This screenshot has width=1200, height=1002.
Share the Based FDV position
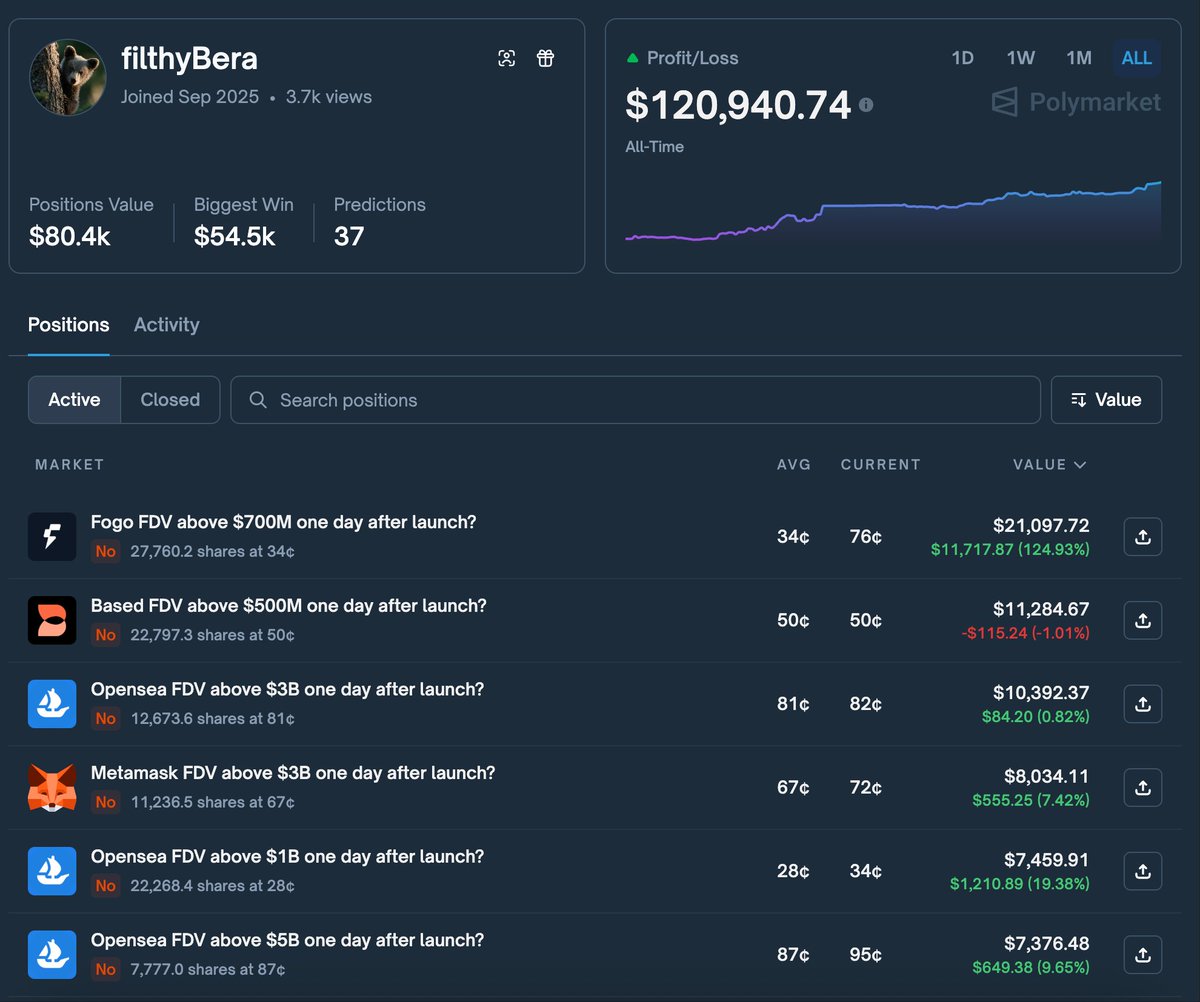coord(1143,620)
